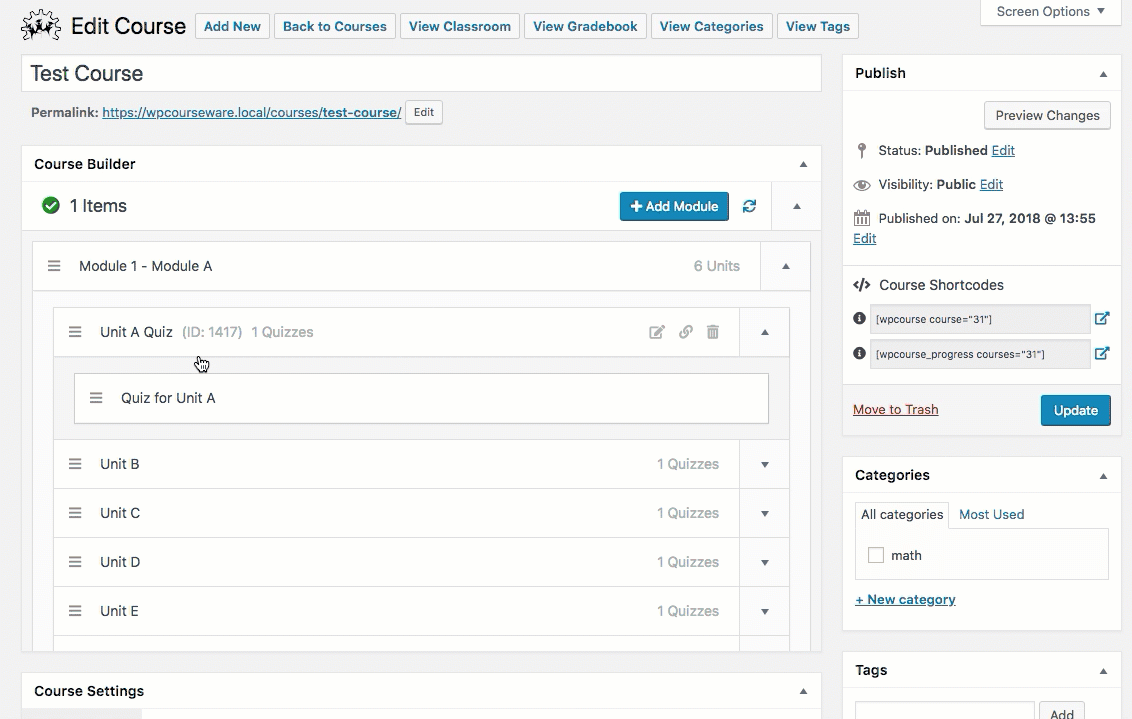Click the 6 Units count text
Image resolution: width=1132 pixels, height=719 pixels.
pos(716,266)
